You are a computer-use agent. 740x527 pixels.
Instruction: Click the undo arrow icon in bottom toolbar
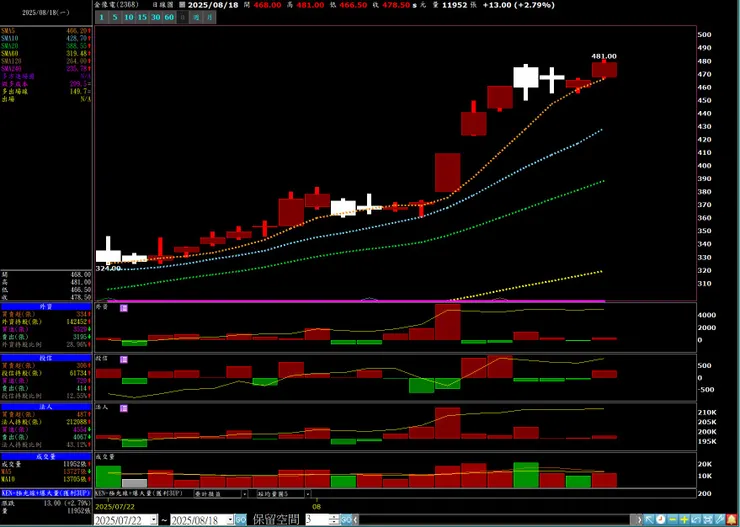(x=696, y=519)
